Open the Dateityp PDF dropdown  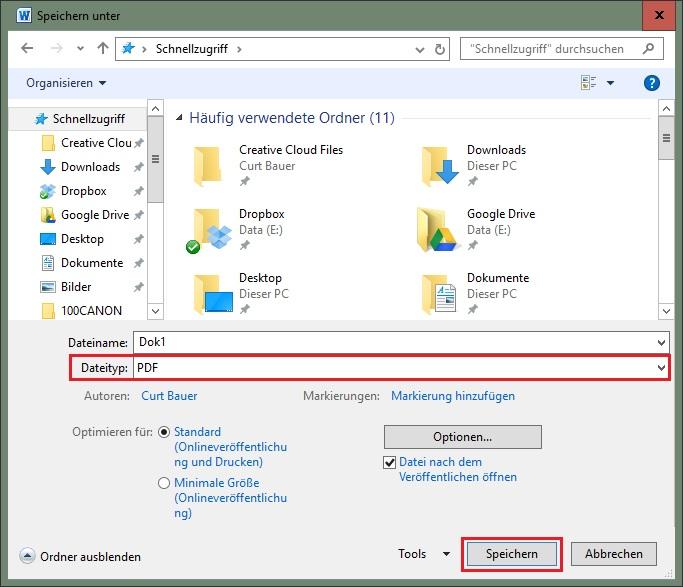(400, 368)
